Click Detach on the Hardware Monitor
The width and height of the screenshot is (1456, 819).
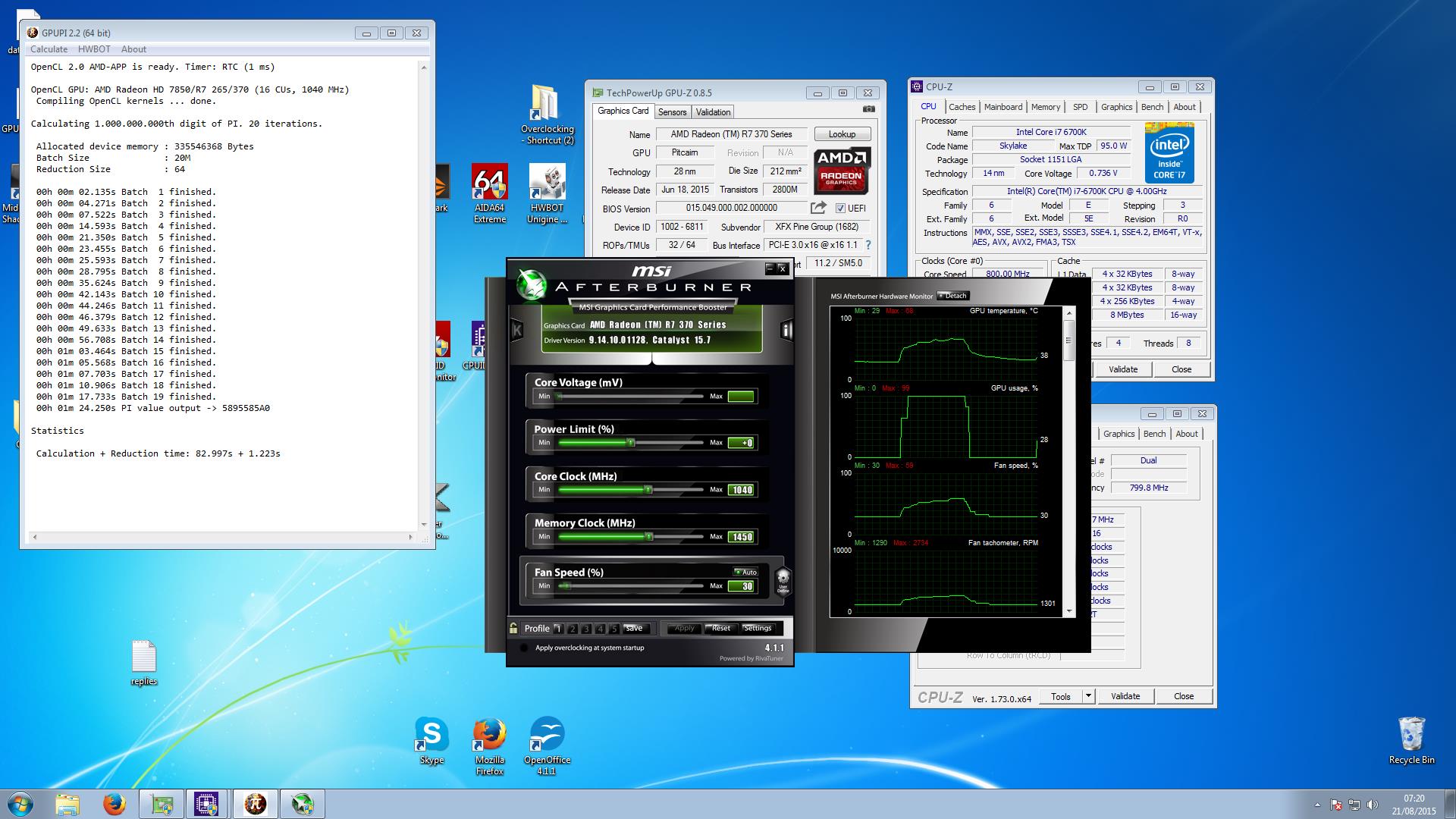953,296
